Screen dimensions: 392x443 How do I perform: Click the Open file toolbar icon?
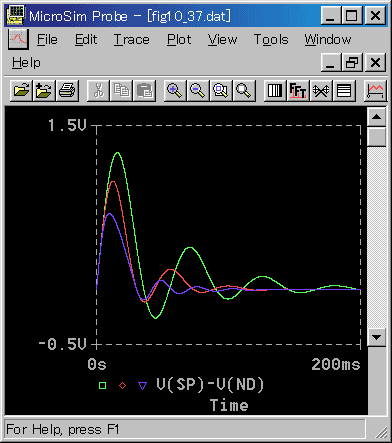(21, 90)
